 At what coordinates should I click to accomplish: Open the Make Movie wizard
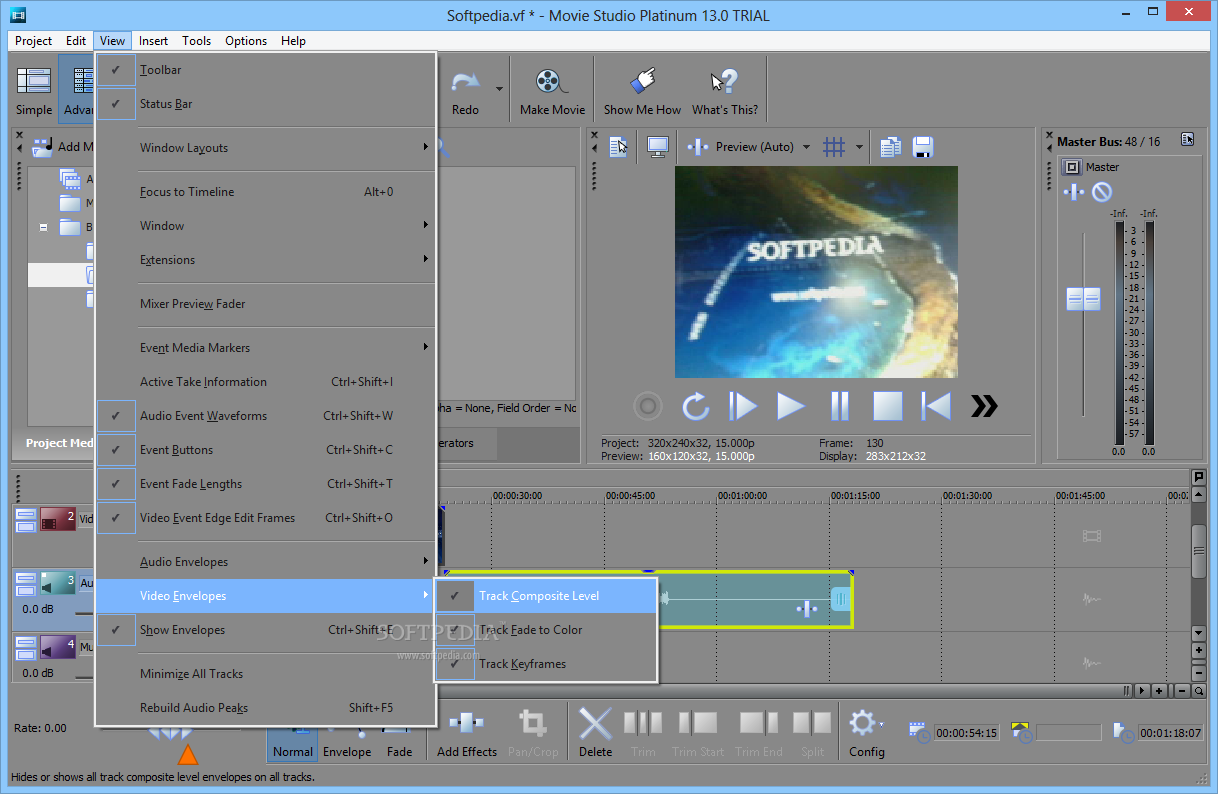(x=552, y=91)
